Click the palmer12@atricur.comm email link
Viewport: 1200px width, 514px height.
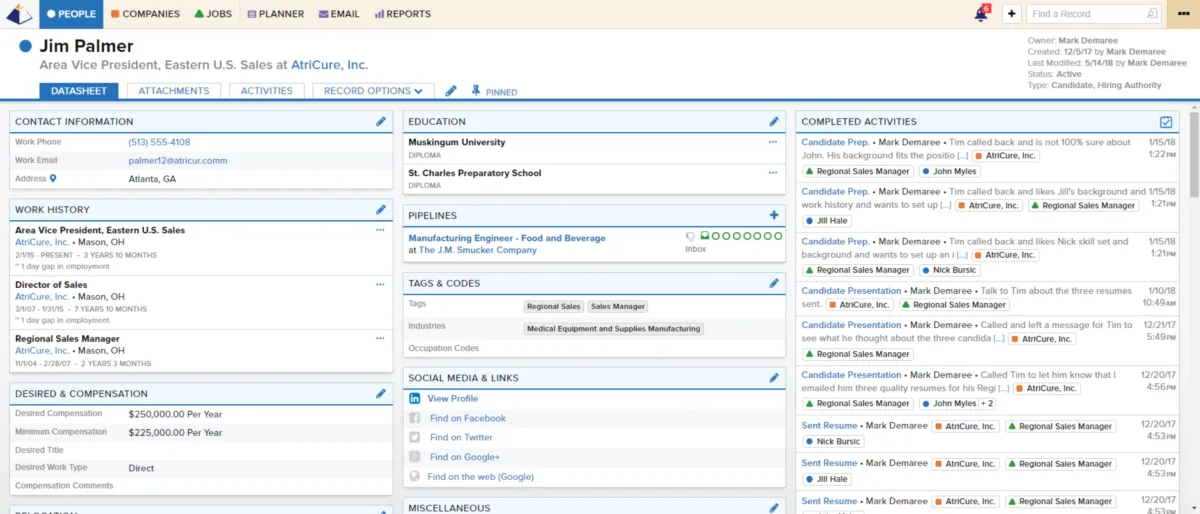[178, 160]
